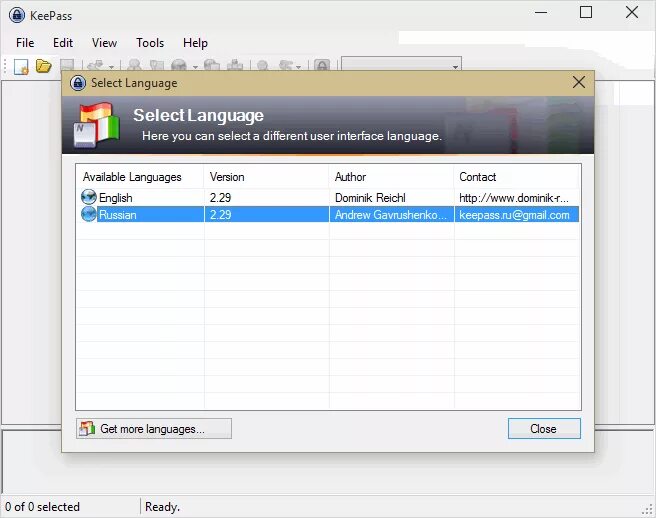This screenshot has height=518, width=656.
Task: Click the grayed Add Entry key icon
Action: [95, 65]
